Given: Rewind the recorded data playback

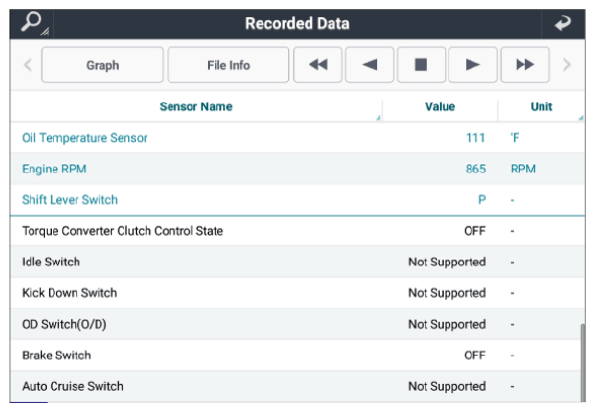Looking at the screenshot, I should click(318, 65).
